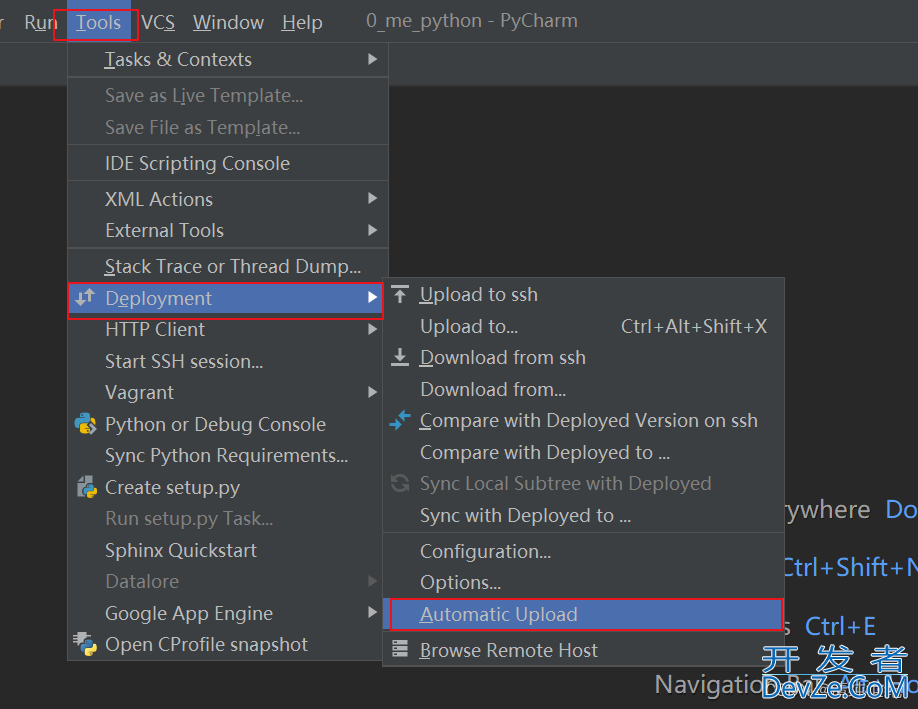This screenshot has width=918, height=709.
Task: Click the Download from ssh arrow icon
Action: (400, 357)
